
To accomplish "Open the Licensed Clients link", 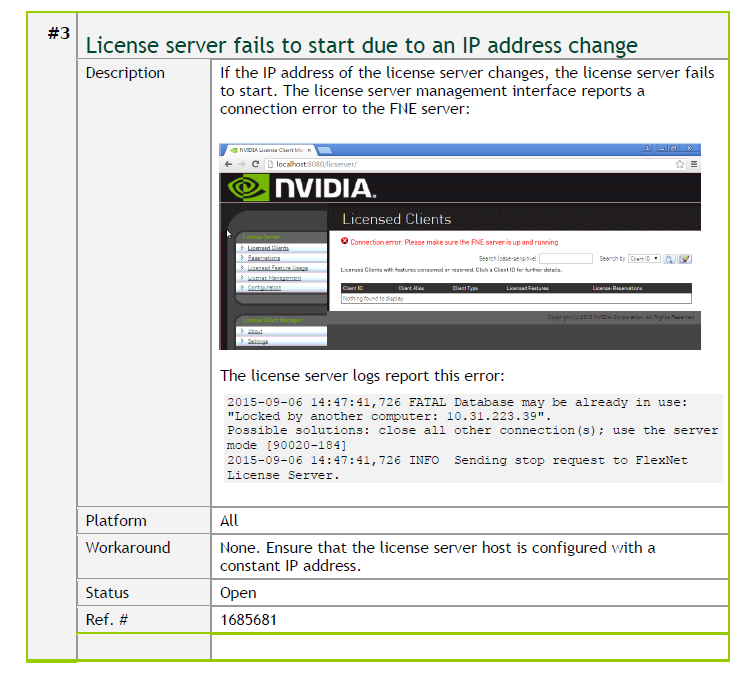I will (x=268, y=248).
